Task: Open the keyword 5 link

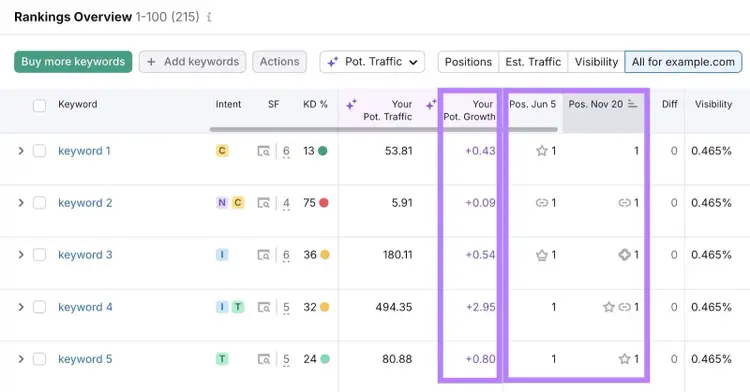Action: point(85,359)
